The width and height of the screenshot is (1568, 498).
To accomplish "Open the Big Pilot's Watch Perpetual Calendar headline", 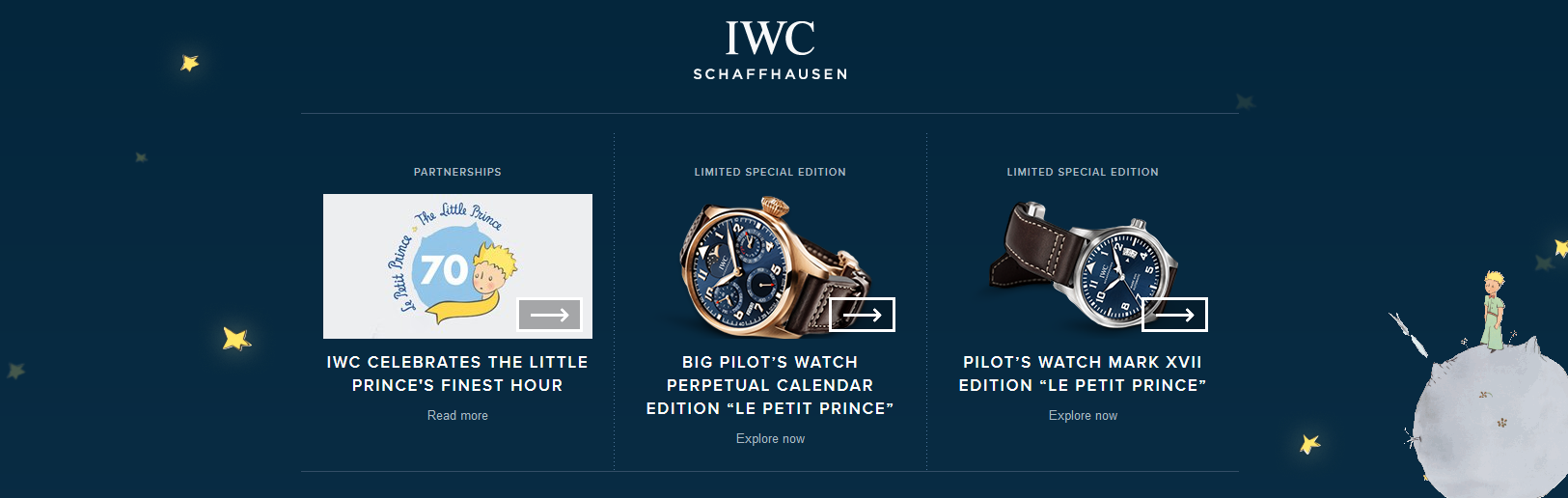I will 770,385.
